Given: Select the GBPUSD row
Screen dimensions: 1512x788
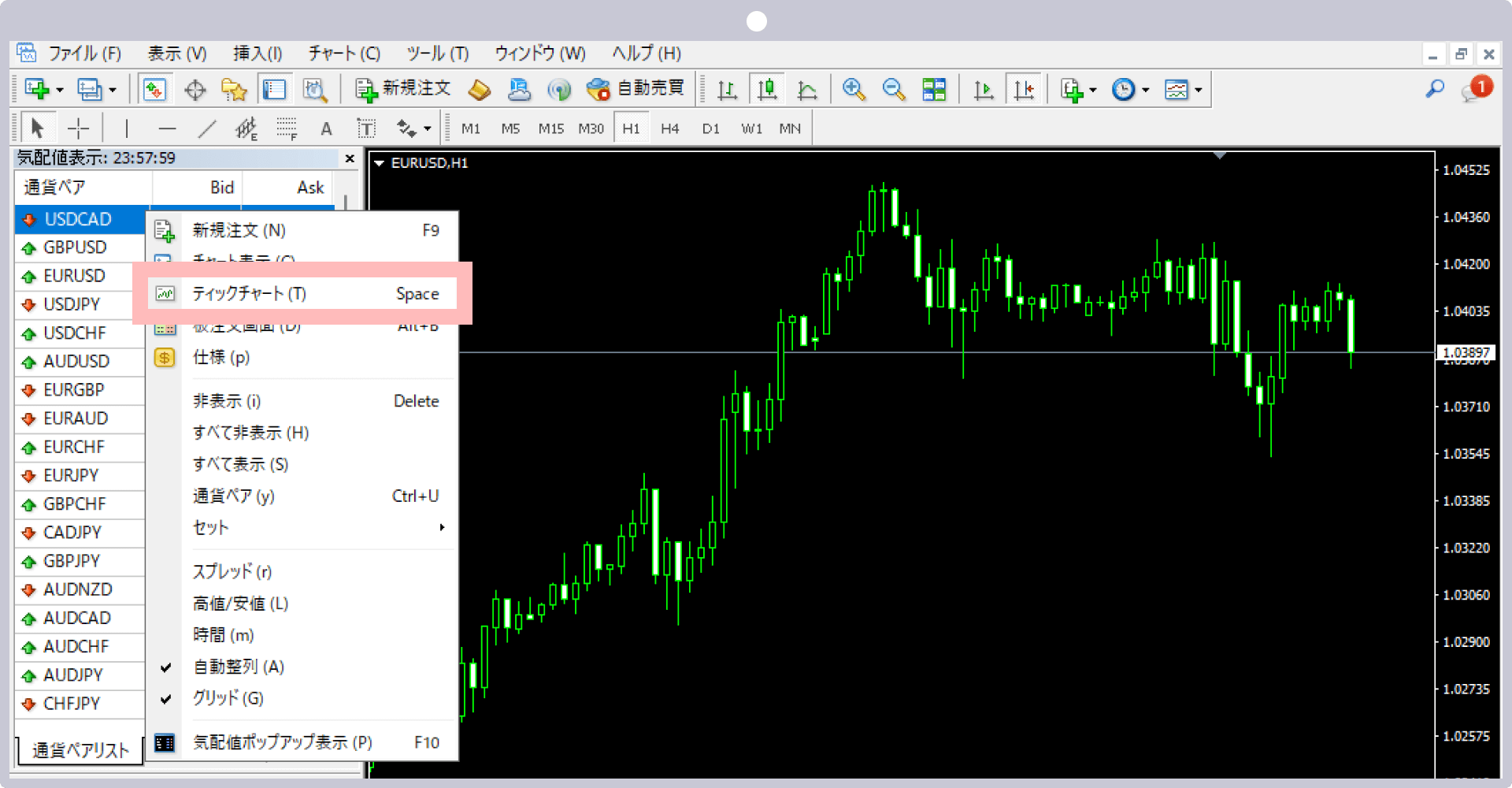Looking at the screenshot, I should pos(80,247).
